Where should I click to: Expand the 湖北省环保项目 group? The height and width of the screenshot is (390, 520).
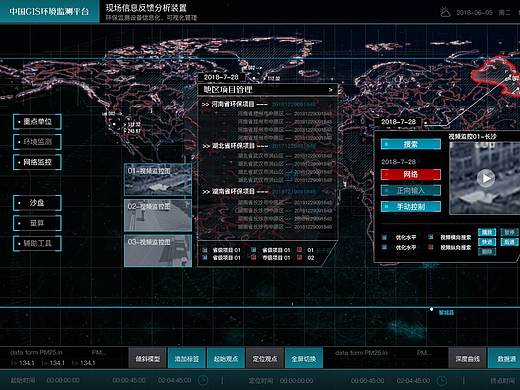[x=234, y=146]
